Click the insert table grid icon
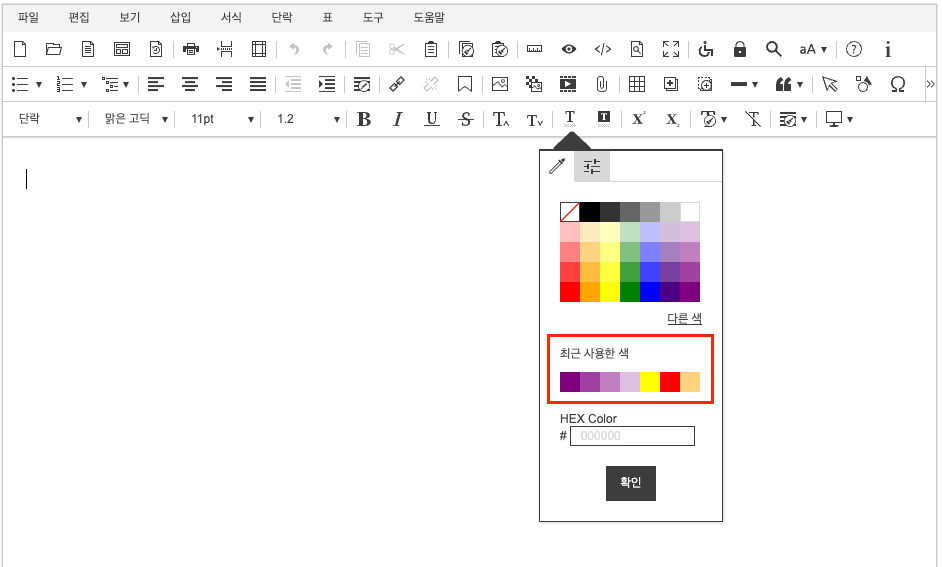Image resolution: width=943 pixels, height=567 pixels. tap(636, 84)
